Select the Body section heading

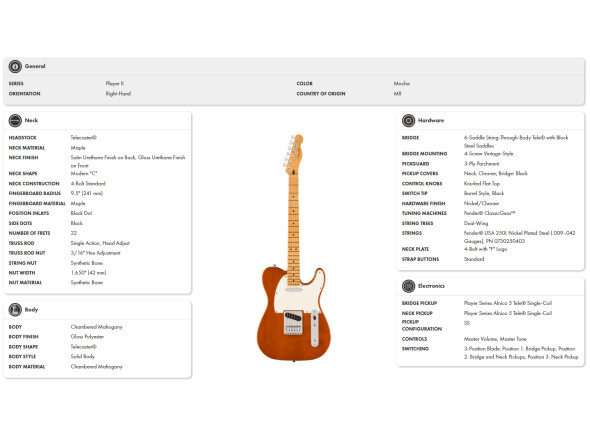(x=31, y=310)
